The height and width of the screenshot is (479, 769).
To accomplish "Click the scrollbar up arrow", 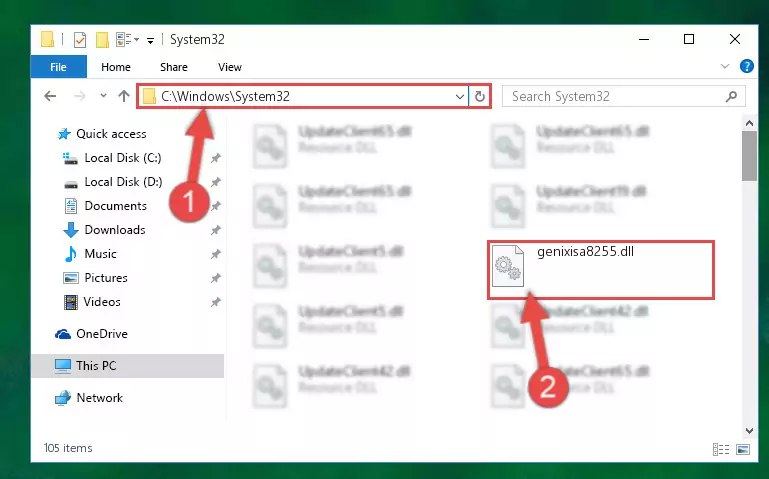I will [749, 123].
